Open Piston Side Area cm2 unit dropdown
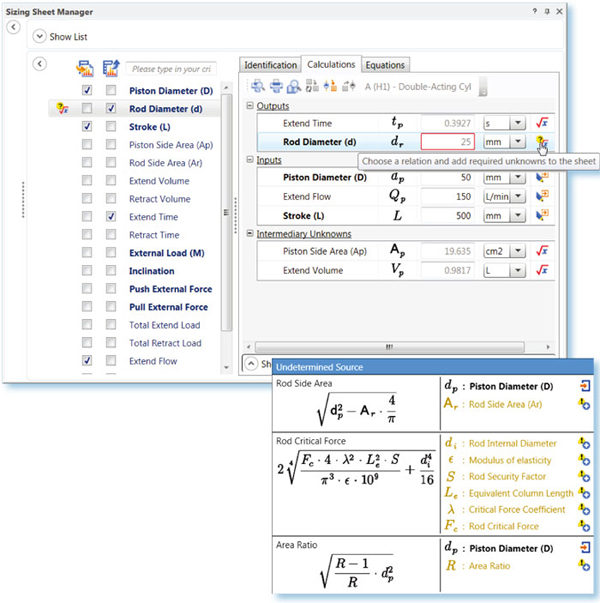Screen dimensions: 600x603 pyautogui.click(x=518, y=251)
